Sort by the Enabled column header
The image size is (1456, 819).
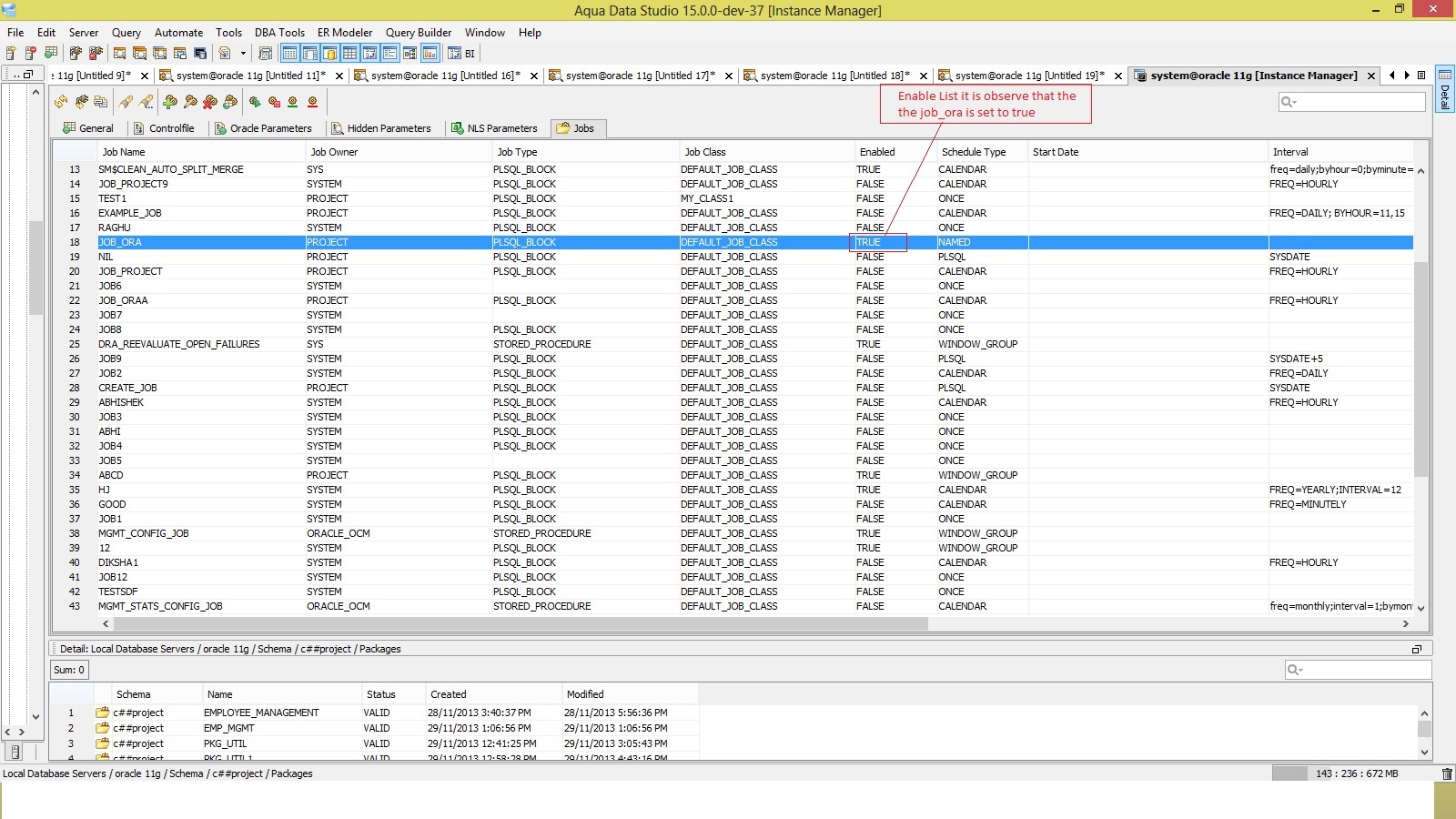coord(896,152)
